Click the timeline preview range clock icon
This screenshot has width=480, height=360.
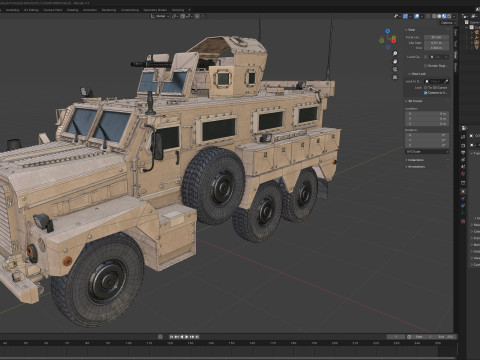coord(409,337)
